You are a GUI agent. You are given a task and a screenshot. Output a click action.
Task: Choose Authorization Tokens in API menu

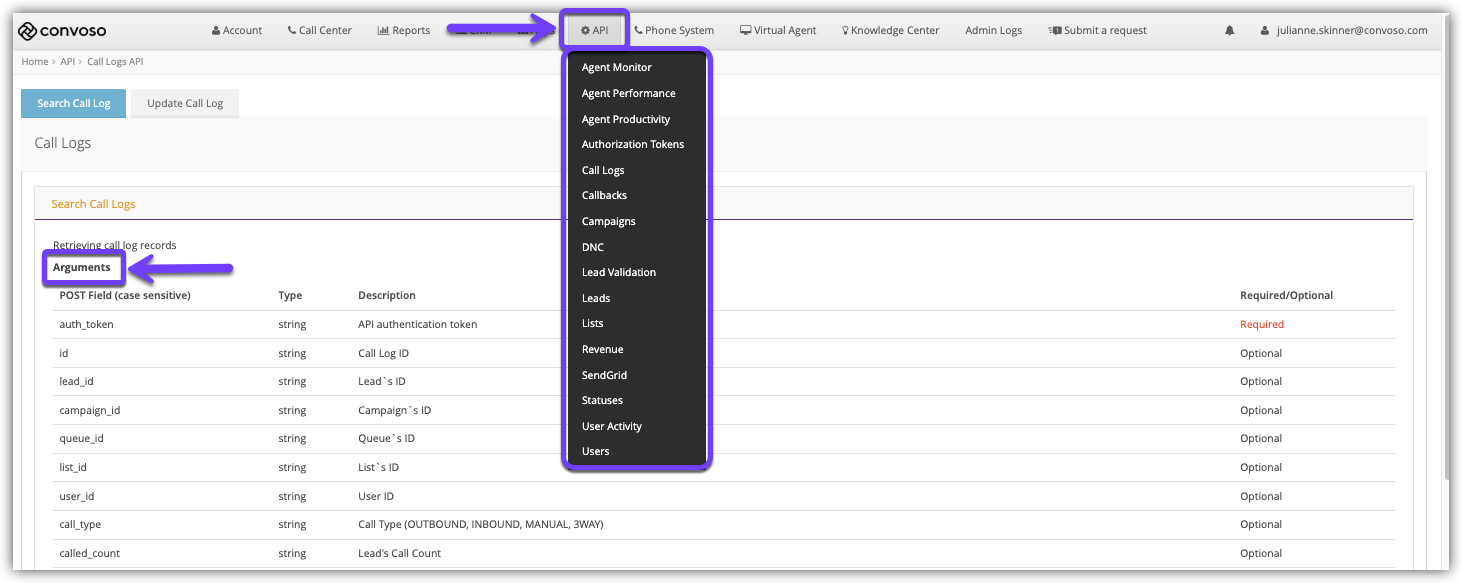(633, 145)
